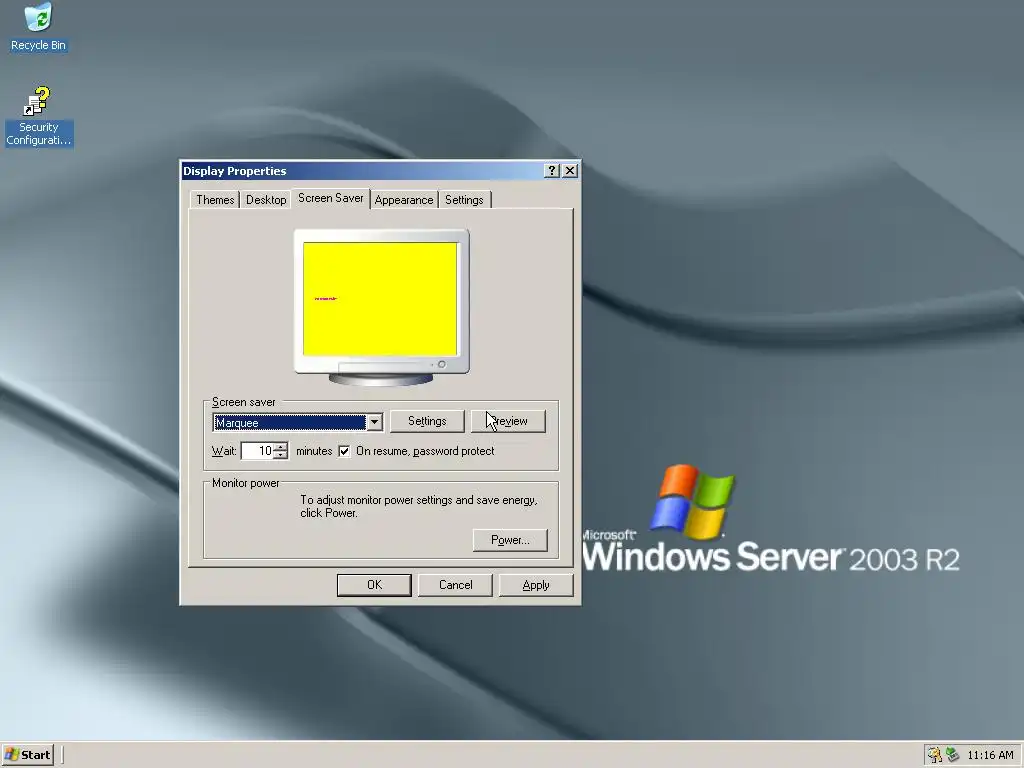Click the Apply button
This screenshot has width=1024, height=768.
[x=536, y=585]
